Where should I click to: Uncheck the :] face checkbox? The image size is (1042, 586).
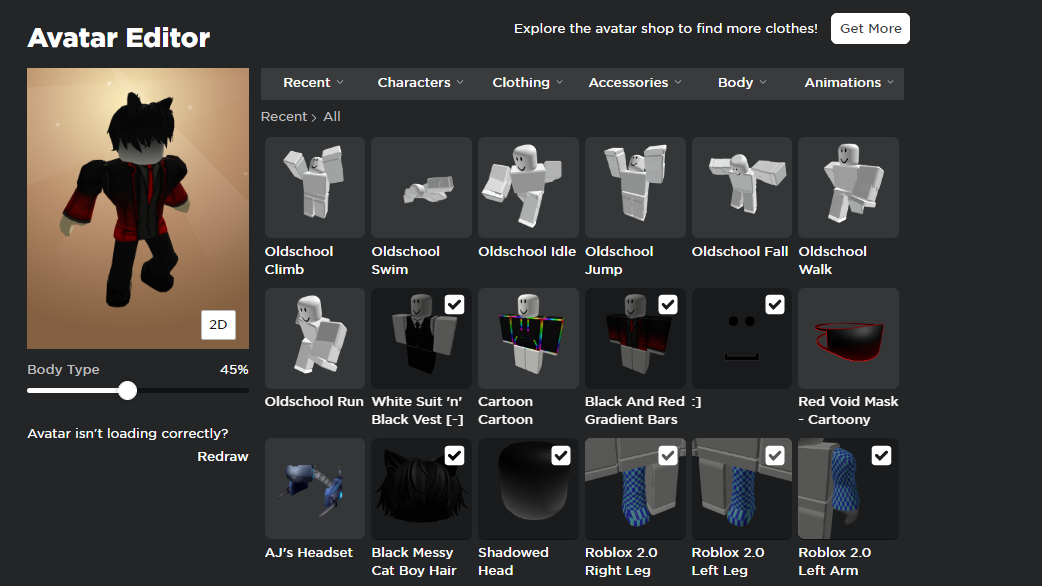coord(775,305)
